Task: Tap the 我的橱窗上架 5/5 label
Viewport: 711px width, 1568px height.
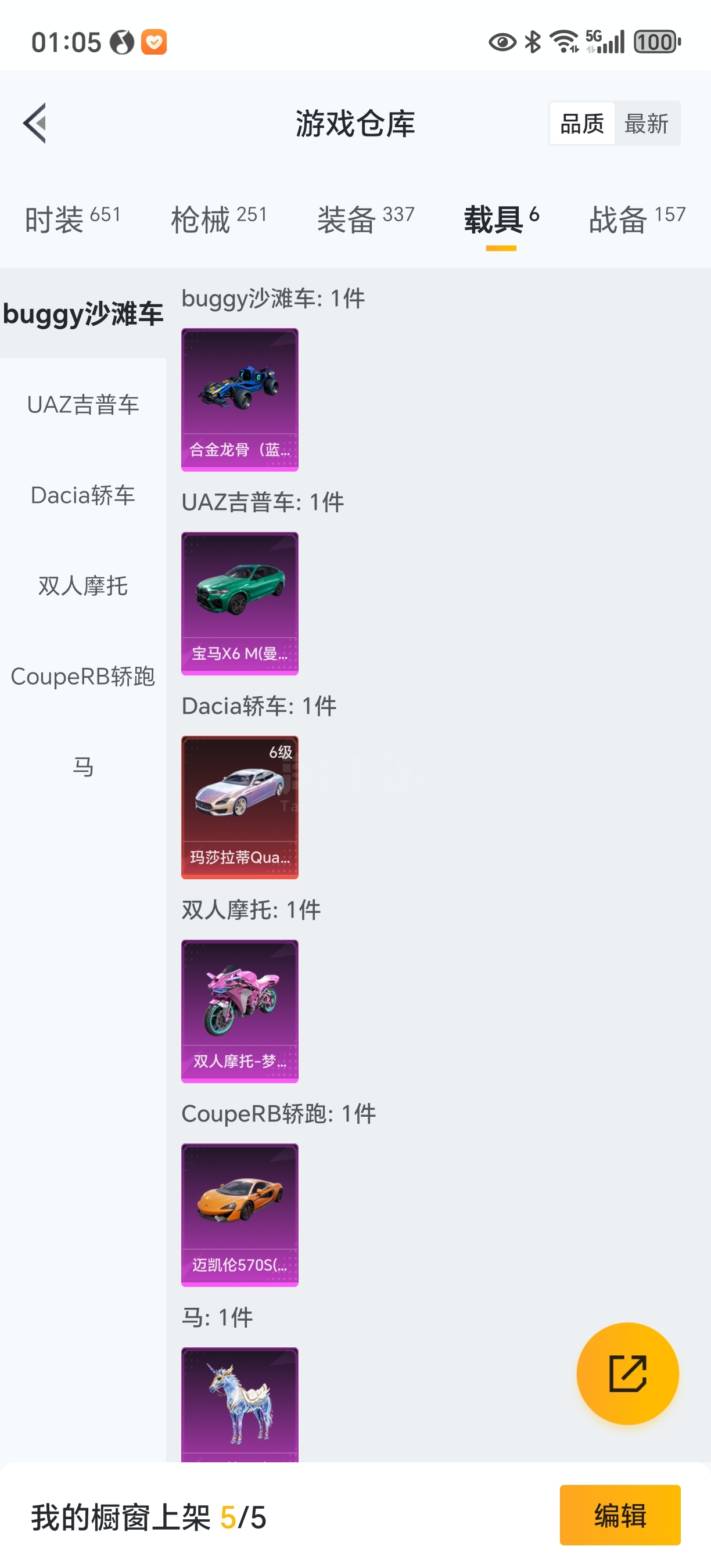Action: tap(149, 1517)
